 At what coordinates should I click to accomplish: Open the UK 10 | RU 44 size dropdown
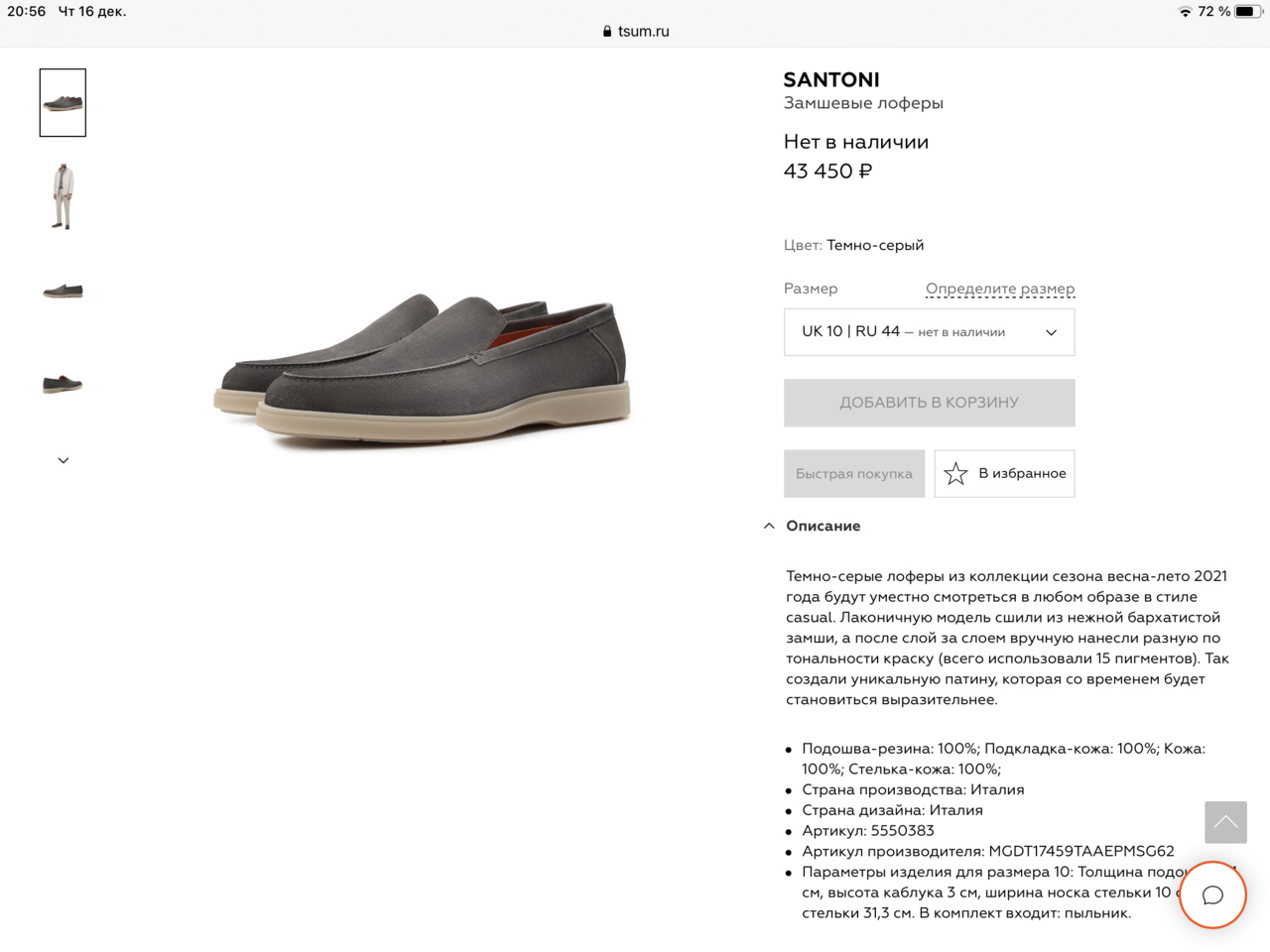coord(929,332)
